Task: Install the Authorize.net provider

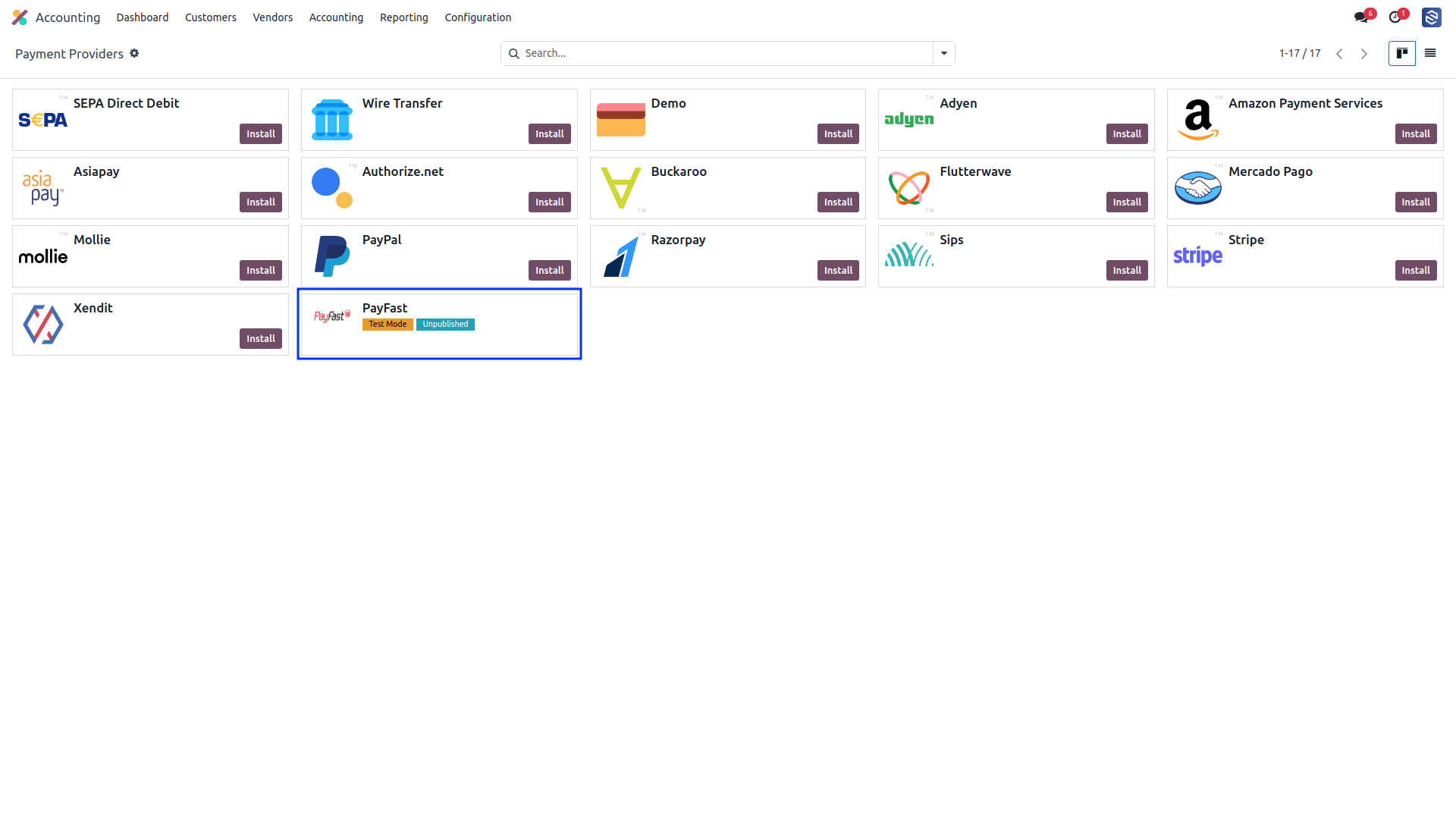Action: [x=550, y=202]
